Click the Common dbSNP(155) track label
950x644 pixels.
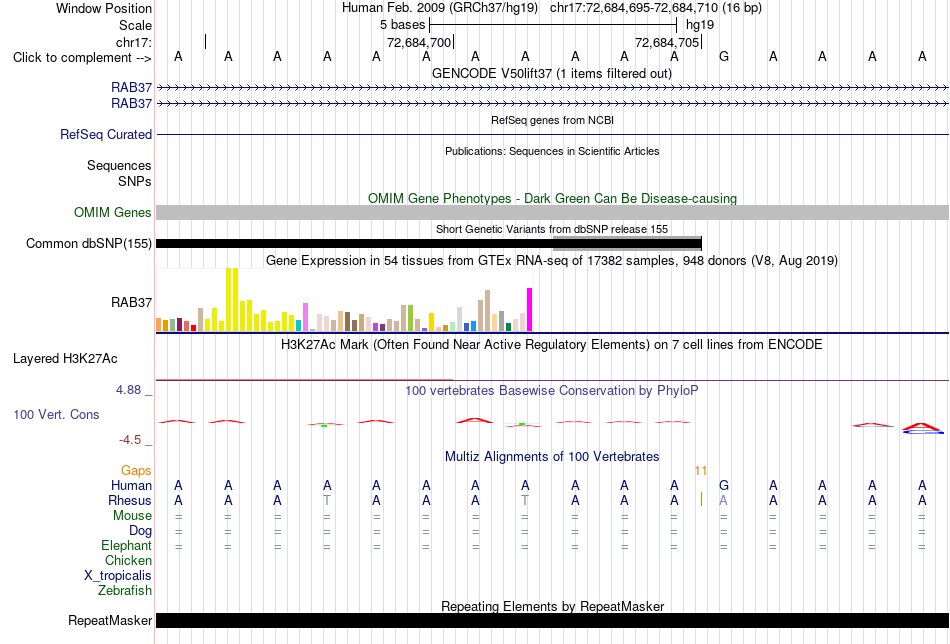point(89,244)
